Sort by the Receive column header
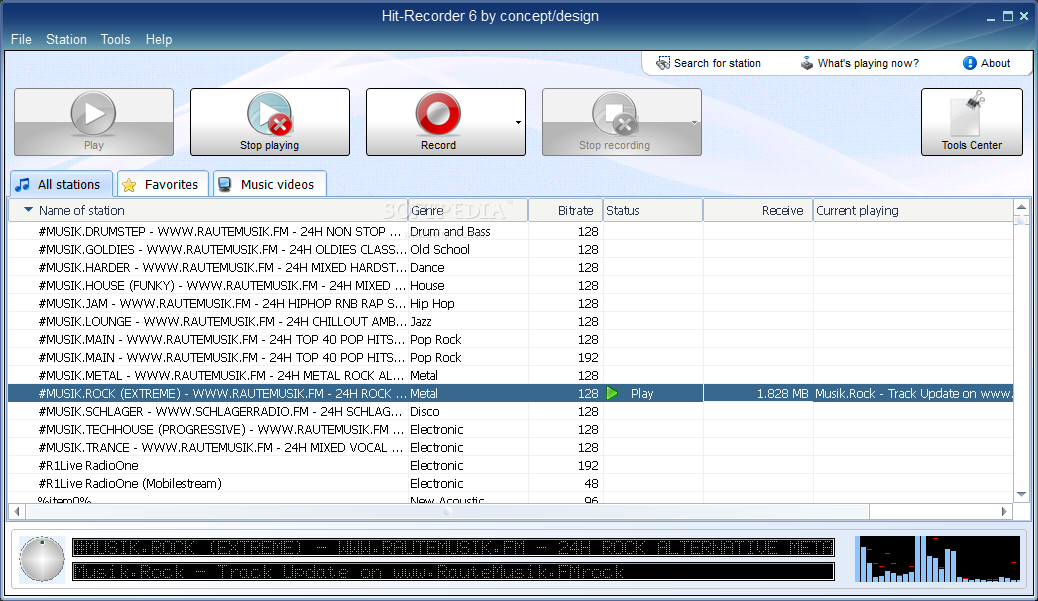The width and height of the screenshot is (1038, 601). coord(758,210)
